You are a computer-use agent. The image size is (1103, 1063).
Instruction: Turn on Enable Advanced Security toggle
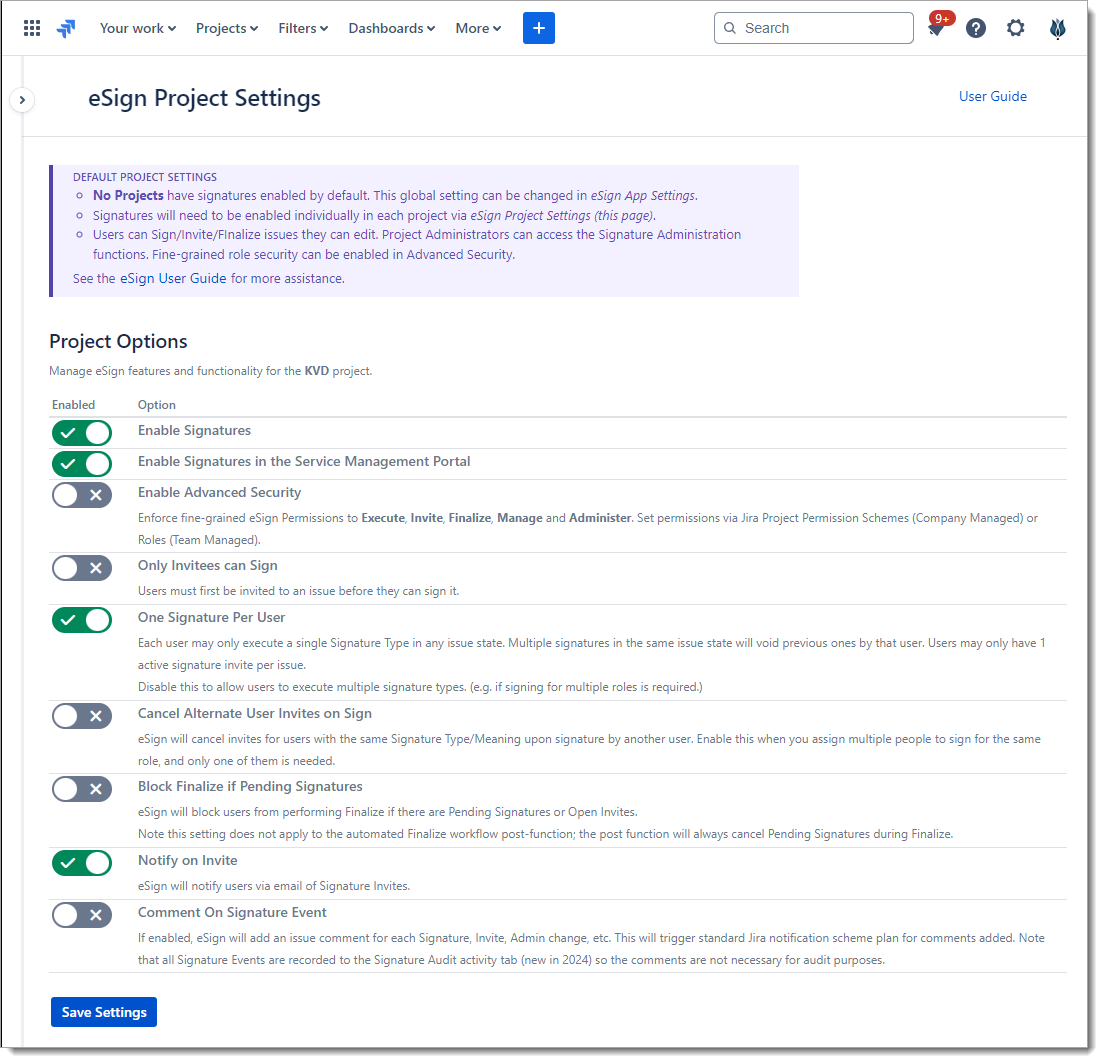click(x=82, y=495)
